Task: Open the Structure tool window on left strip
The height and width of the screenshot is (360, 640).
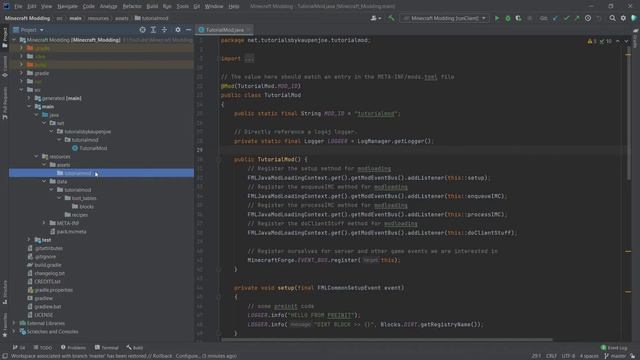Action: pyautogui.click(x=5, y=293)
